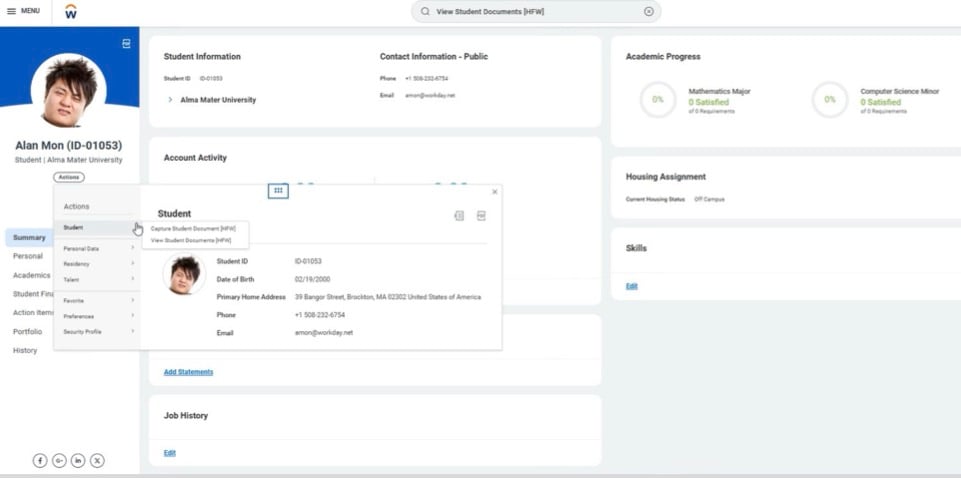This screenshot has width=961, height=478.
Task: Click the Mathematics Major 0% progress circle
Action: tap(658, 99)
